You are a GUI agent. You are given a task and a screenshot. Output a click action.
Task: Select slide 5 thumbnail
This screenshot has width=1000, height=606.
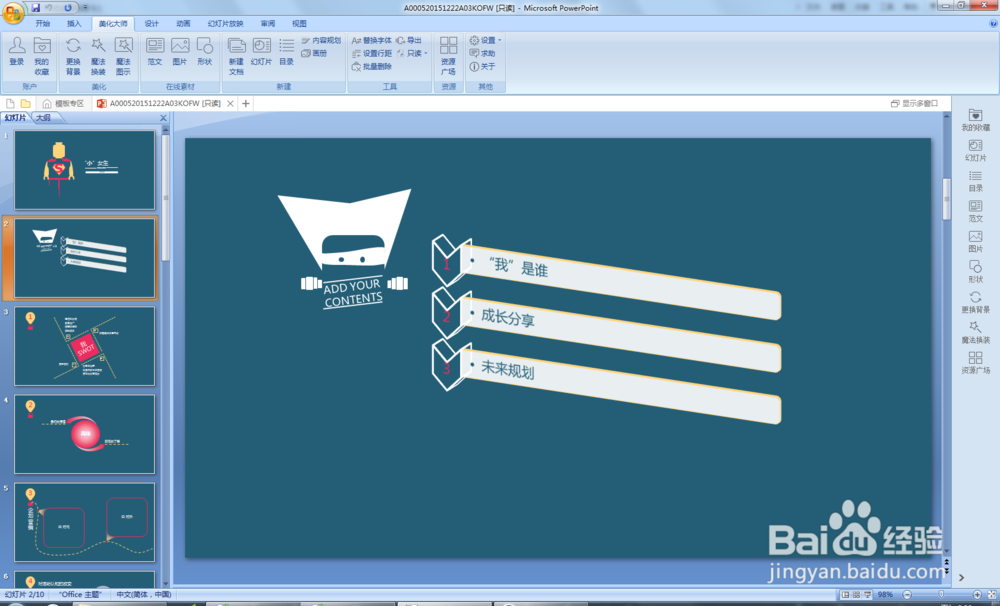[85, 522]
